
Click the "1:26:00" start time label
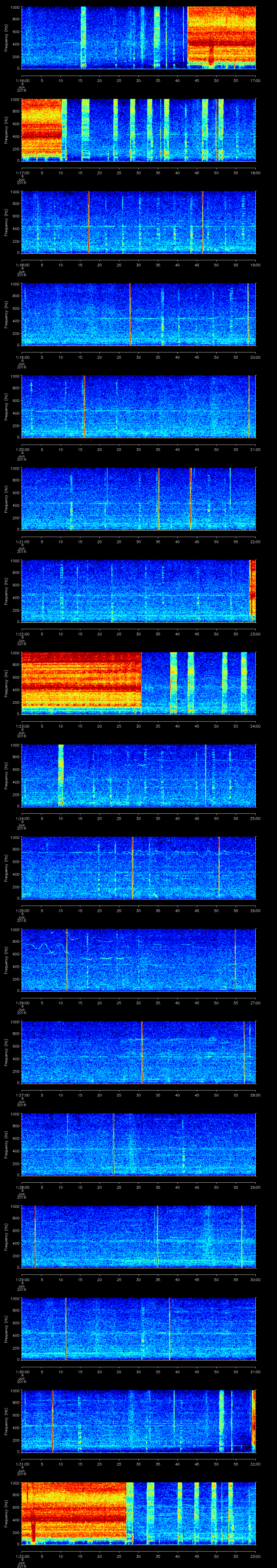22,1003
